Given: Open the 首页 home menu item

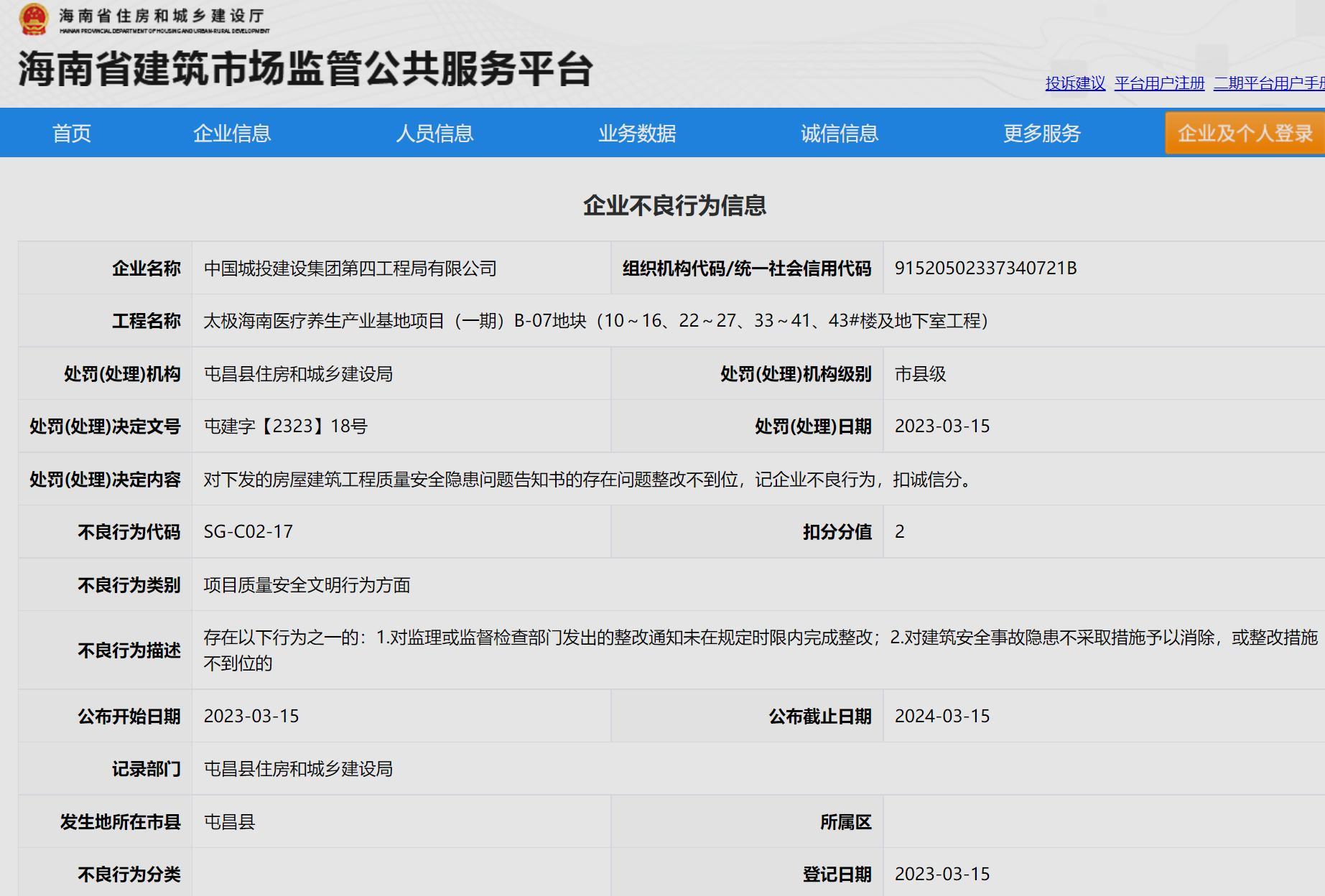Looking at the screenshot, I should [72, 134].
